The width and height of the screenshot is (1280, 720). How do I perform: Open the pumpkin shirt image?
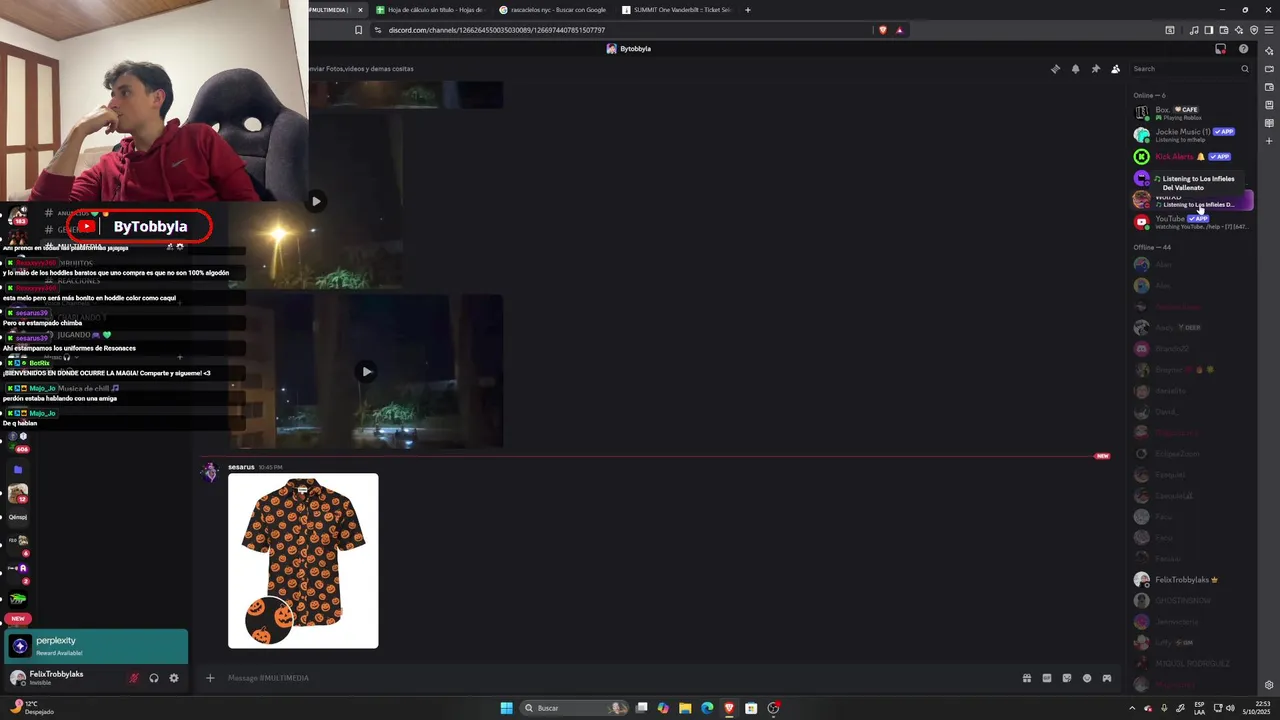click(303, 561)
